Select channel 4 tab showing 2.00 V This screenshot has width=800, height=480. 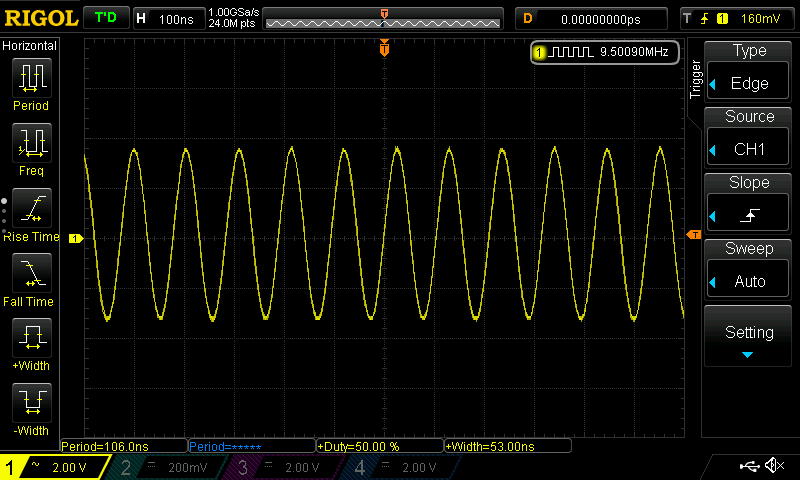coord(399,467)
